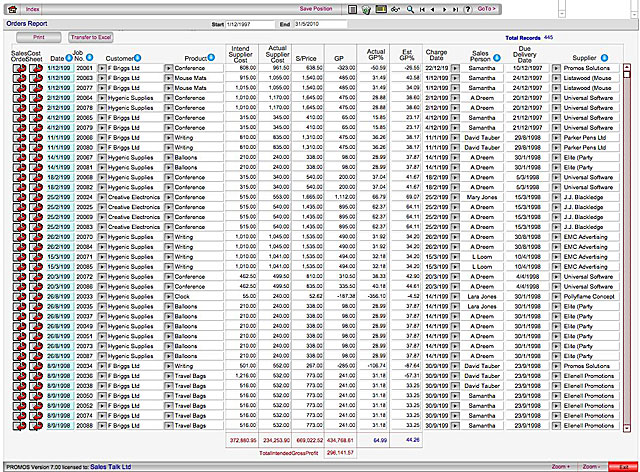Viewport: 640px width, 472px height.
Task: Click Zoom - at the bottom
Action: (x=591, y=466)
